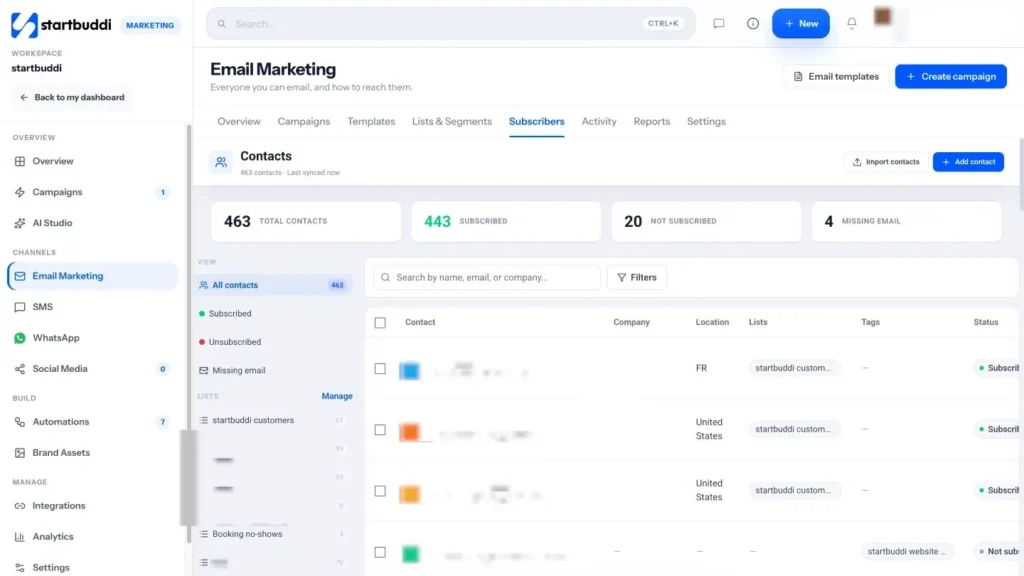Screen dimensions: 1024x576
Task: Check the yellow avatar contact row checkbox
Action: pyautogui.click(x=380, y=491)
